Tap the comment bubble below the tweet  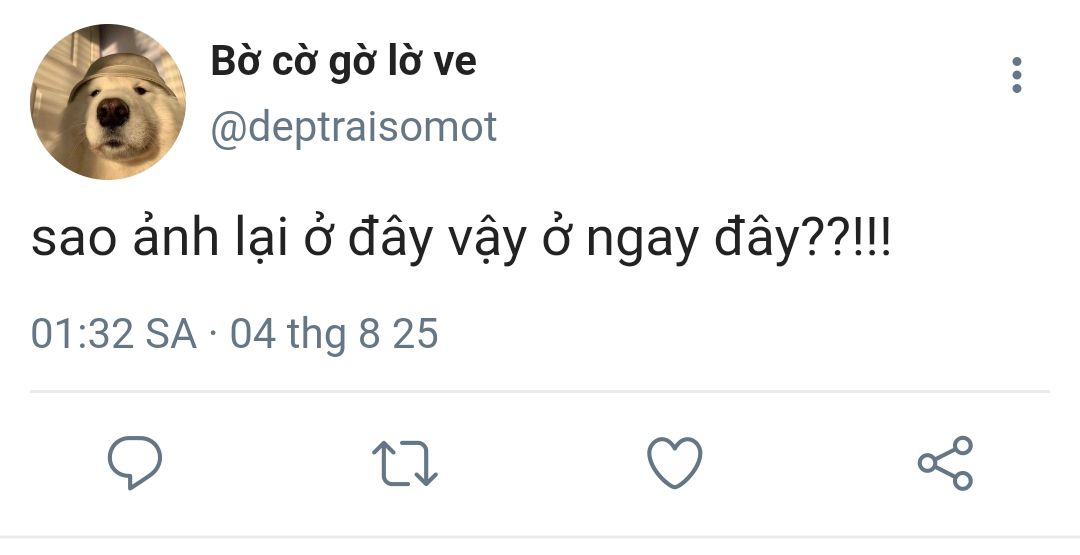click(x=135, y=462)
